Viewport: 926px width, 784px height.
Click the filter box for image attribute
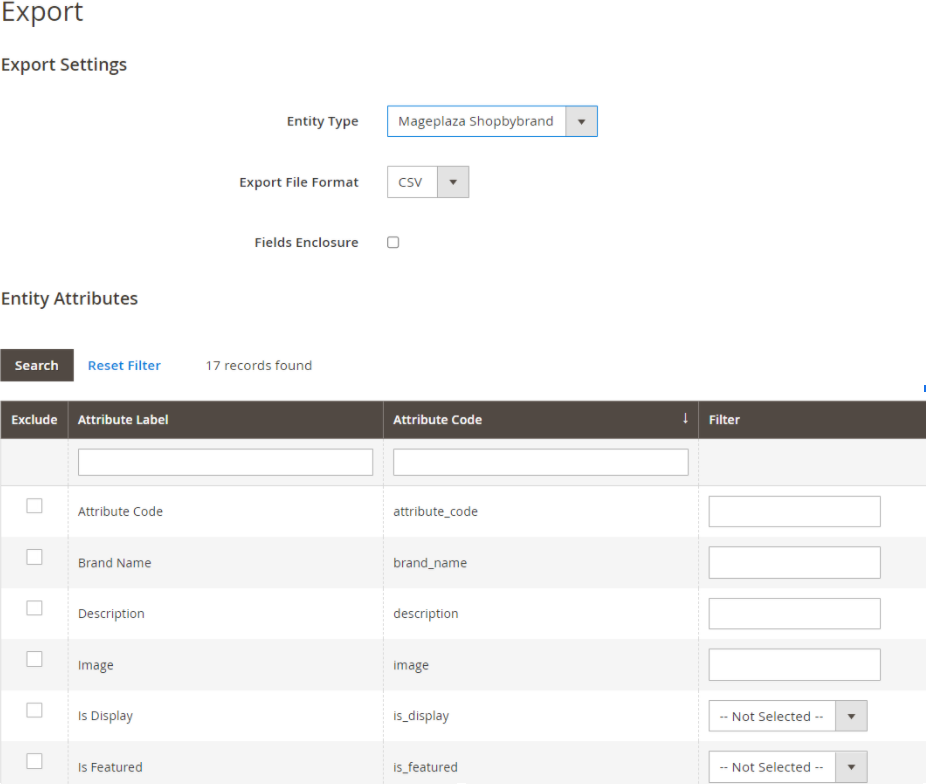point(794,664)
